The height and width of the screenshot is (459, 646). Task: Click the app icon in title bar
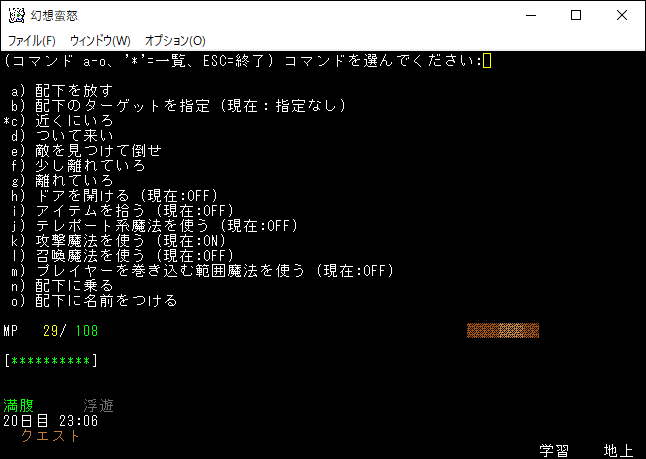click(15, 15)
